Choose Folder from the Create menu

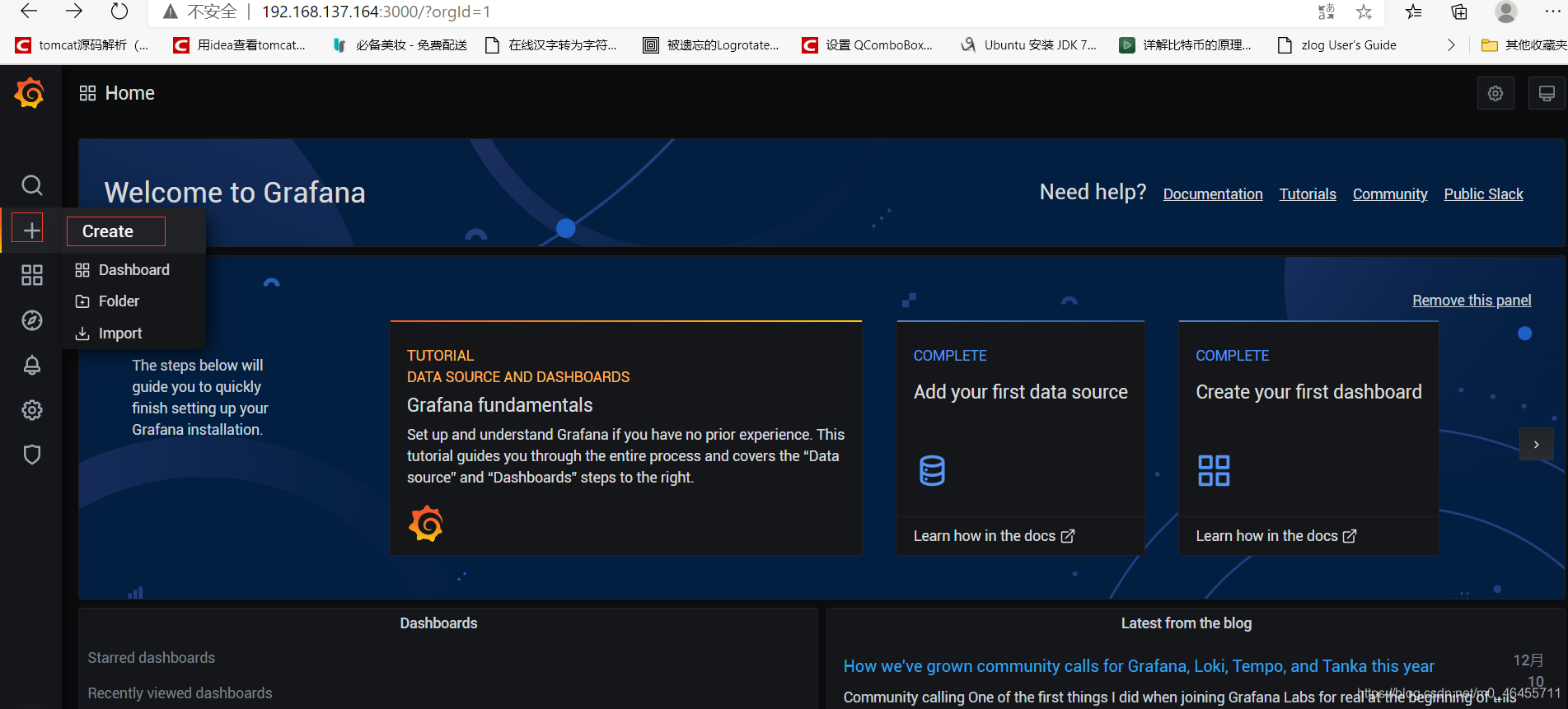tap(133, 301)
